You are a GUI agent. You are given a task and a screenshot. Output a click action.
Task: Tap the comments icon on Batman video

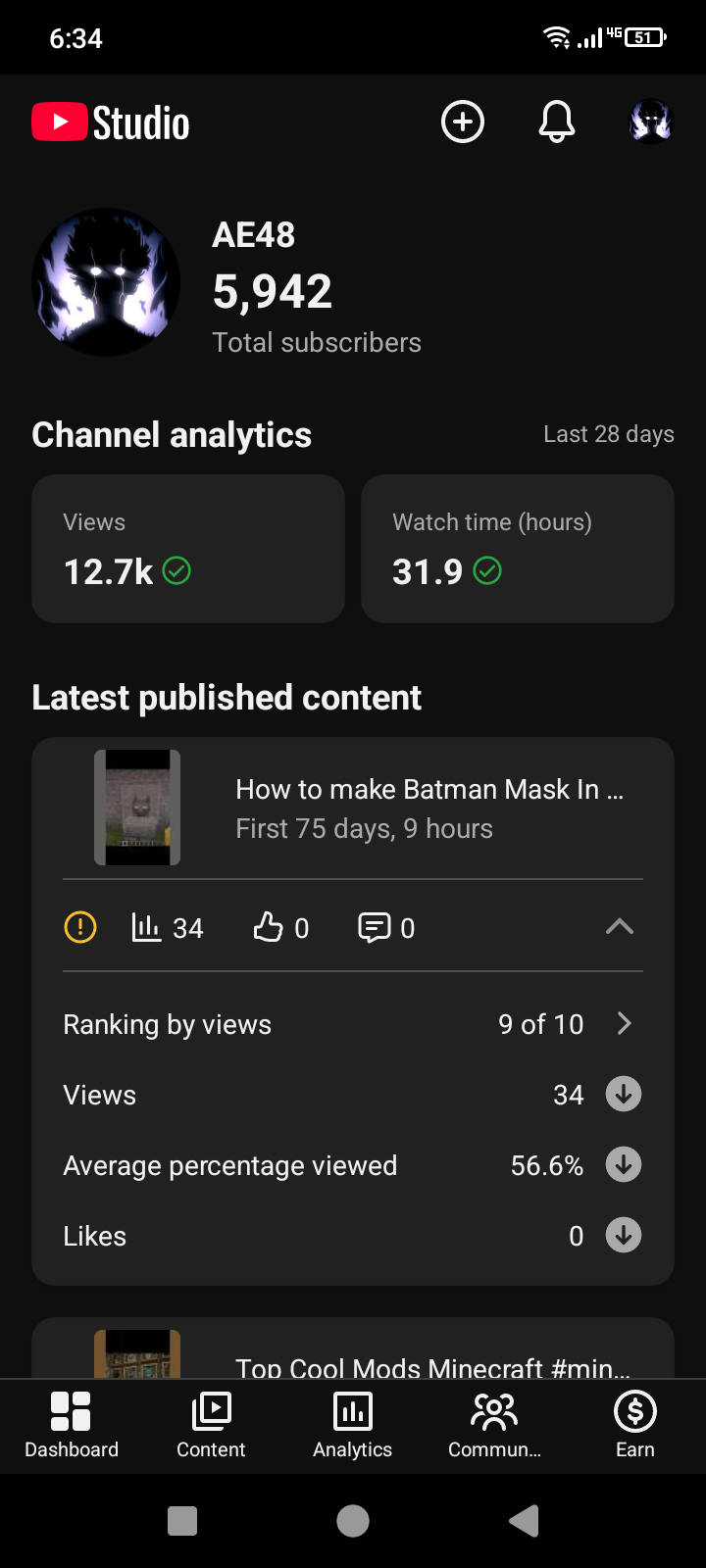click(x=375, y=927)
